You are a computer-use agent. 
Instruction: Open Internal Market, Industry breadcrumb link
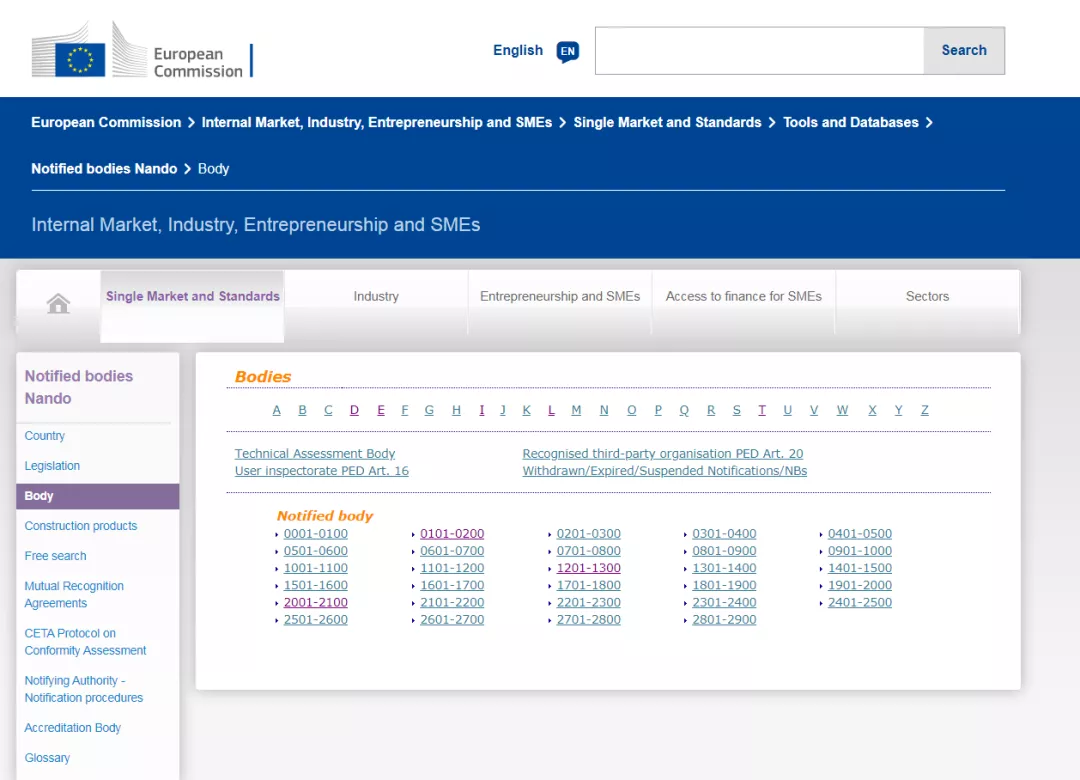point(377,122)
